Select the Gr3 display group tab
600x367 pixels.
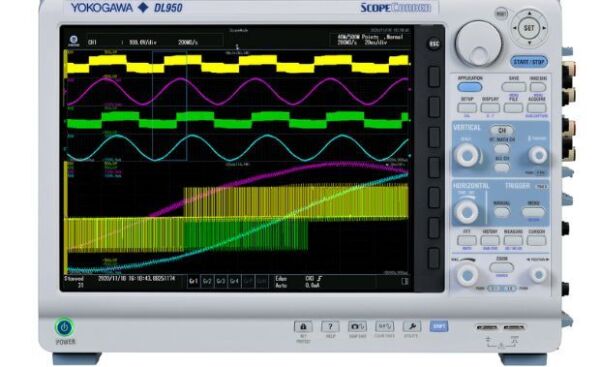[221, 281]
